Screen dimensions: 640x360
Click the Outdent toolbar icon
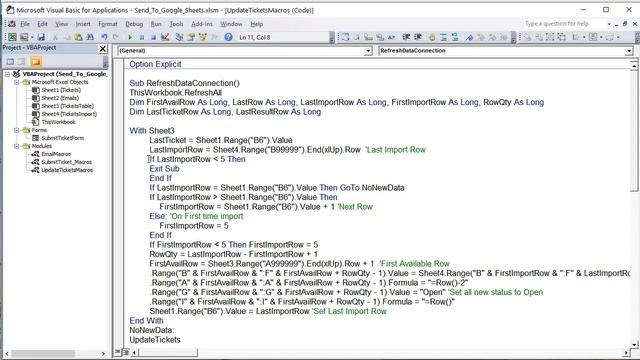tap(418, 37)
